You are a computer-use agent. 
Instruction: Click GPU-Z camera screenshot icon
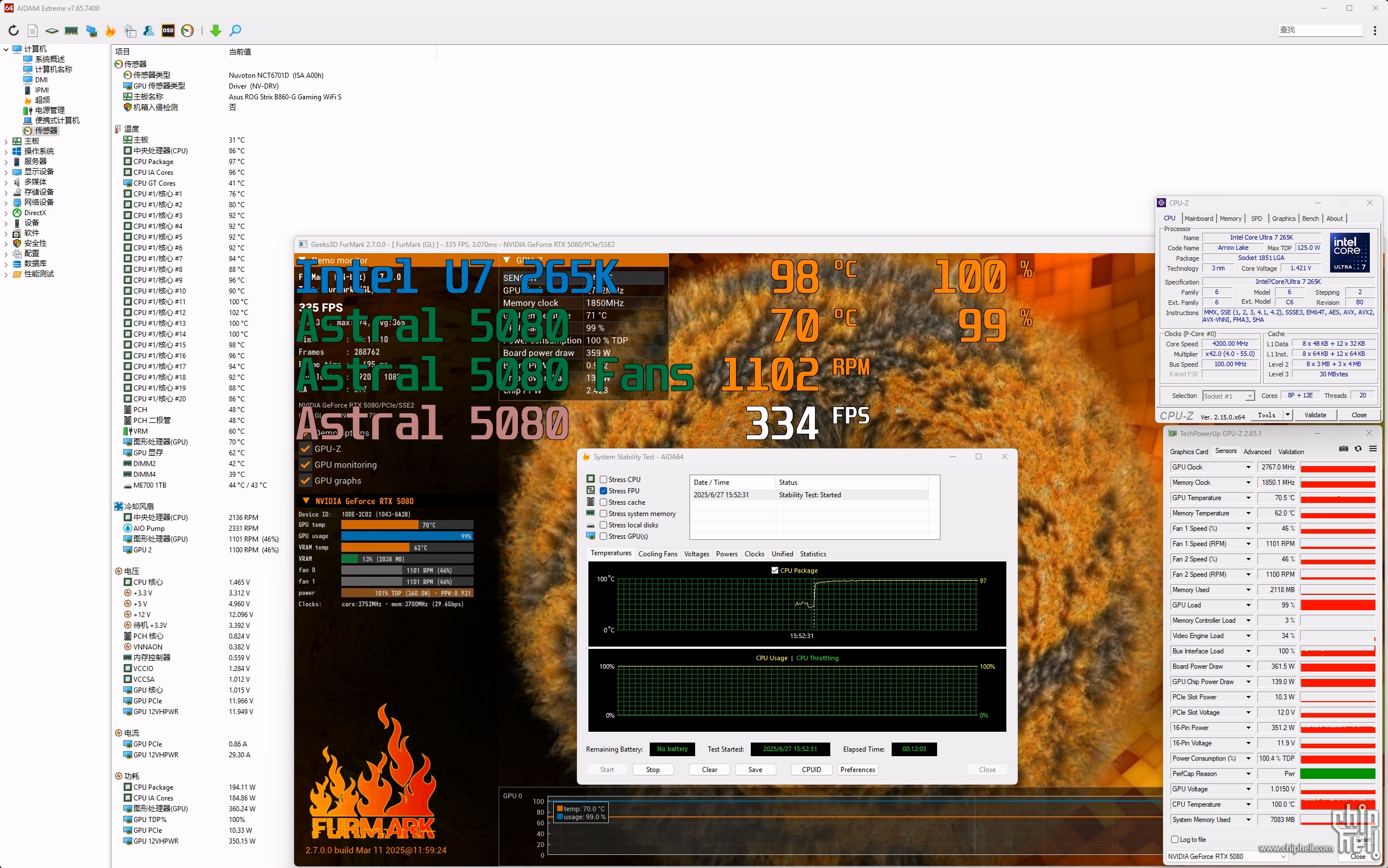click(x=1343, y=448)
